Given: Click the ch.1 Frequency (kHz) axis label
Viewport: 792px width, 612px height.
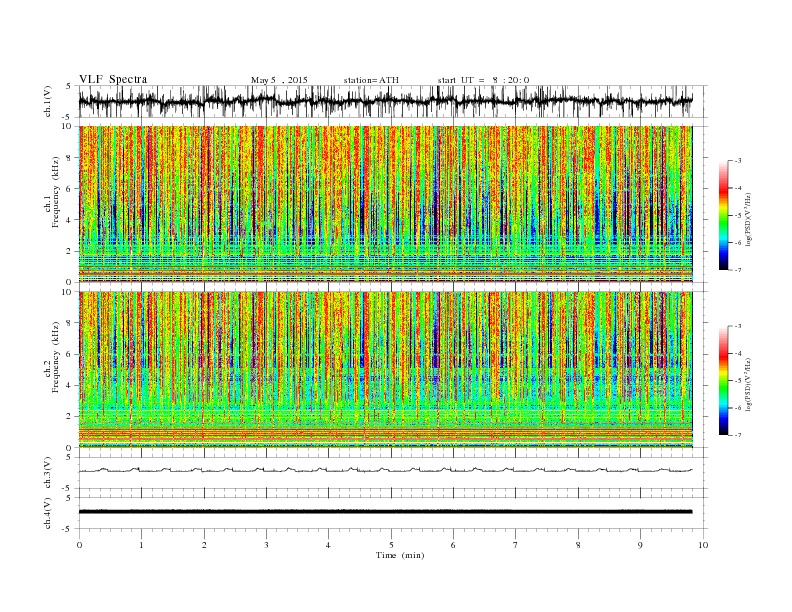Looking at the screenshot, I should point(51,192).
